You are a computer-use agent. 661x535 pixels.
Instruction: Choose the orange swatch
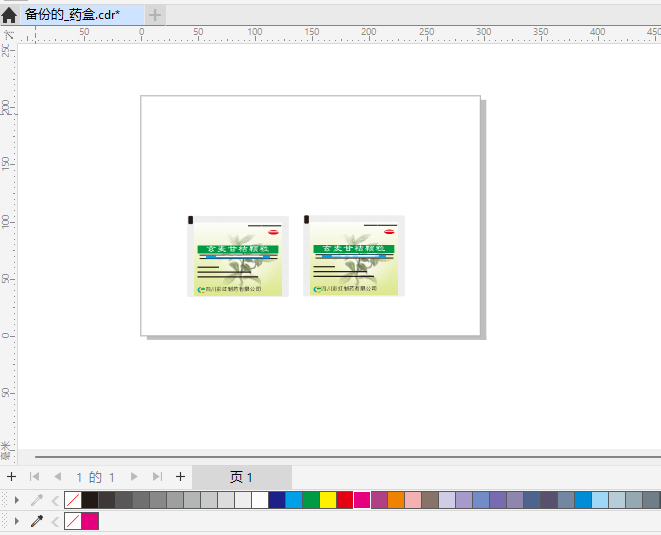pos(396,500)
